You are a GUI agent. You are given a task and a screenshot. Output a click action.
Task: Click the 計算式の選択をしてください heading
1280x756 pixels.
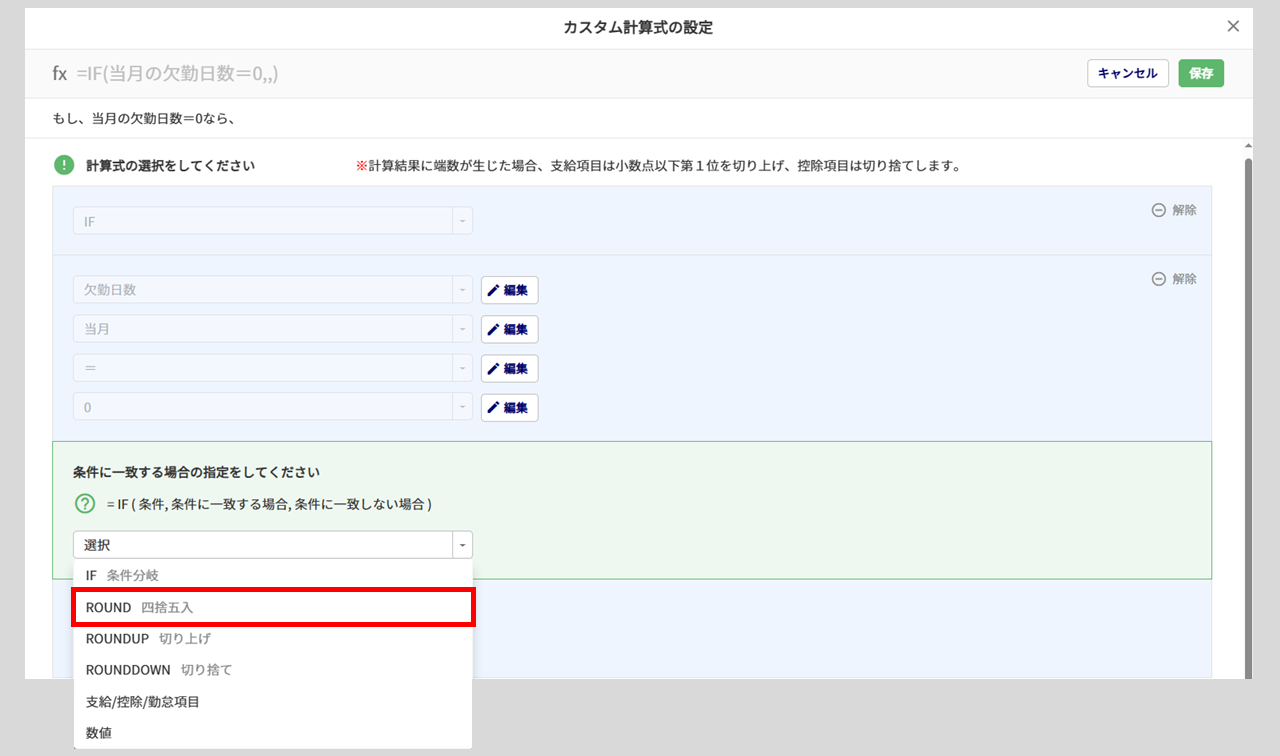[x=170, y=166]
